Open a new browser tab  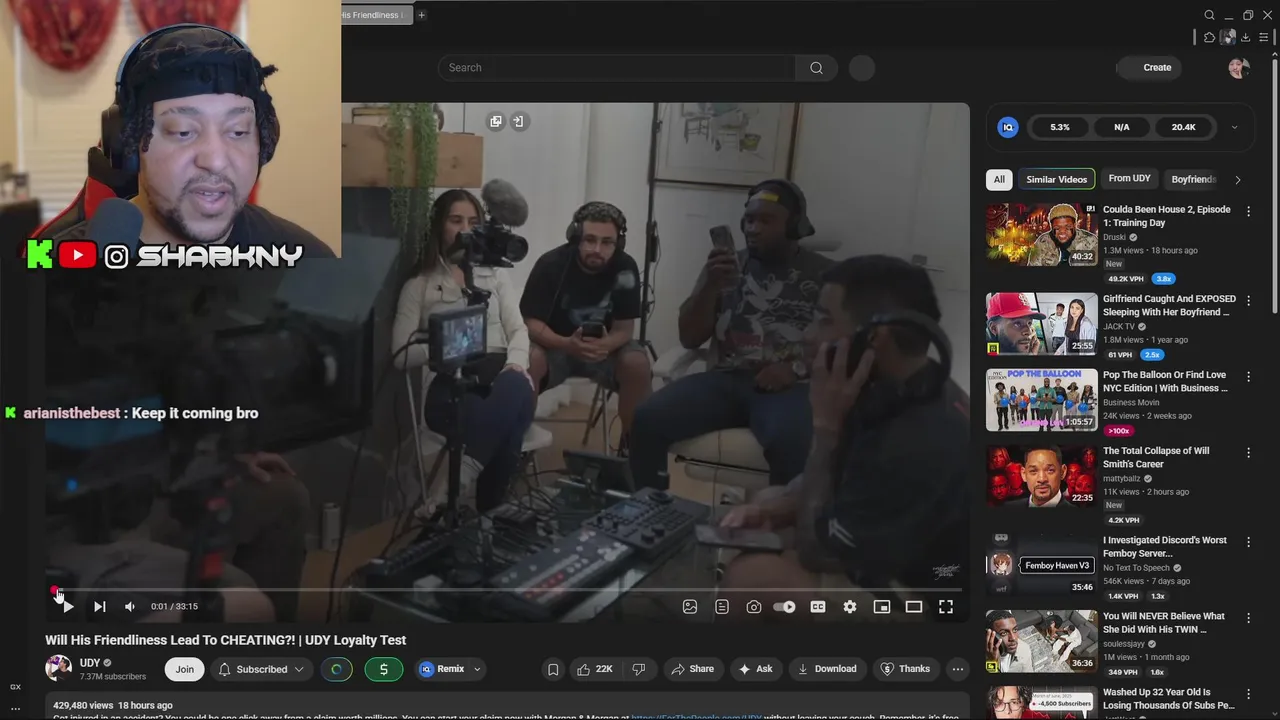pos(421,15)
